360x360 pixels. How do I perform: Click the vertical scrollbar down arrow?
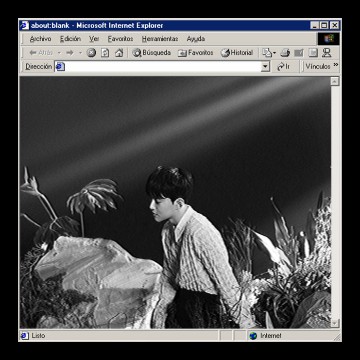tap(335, 323)
